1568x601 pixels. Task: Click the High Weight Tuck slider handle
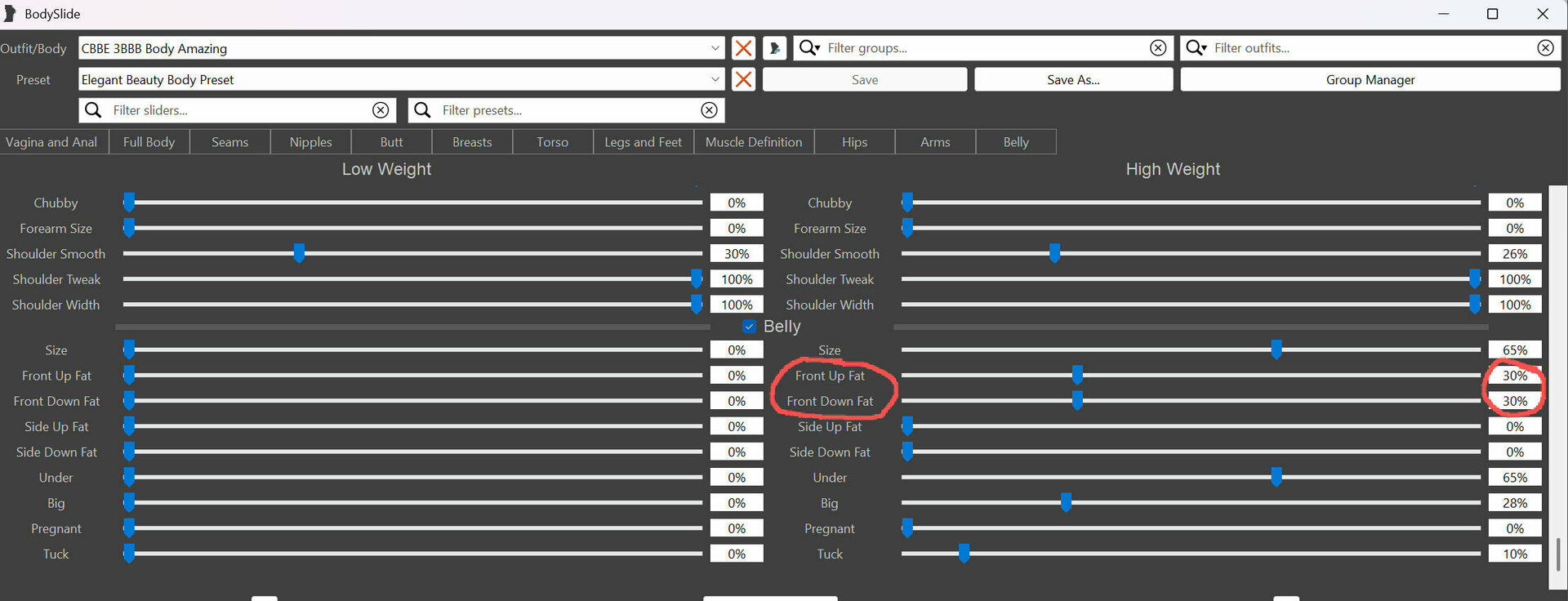click(964, 554)
